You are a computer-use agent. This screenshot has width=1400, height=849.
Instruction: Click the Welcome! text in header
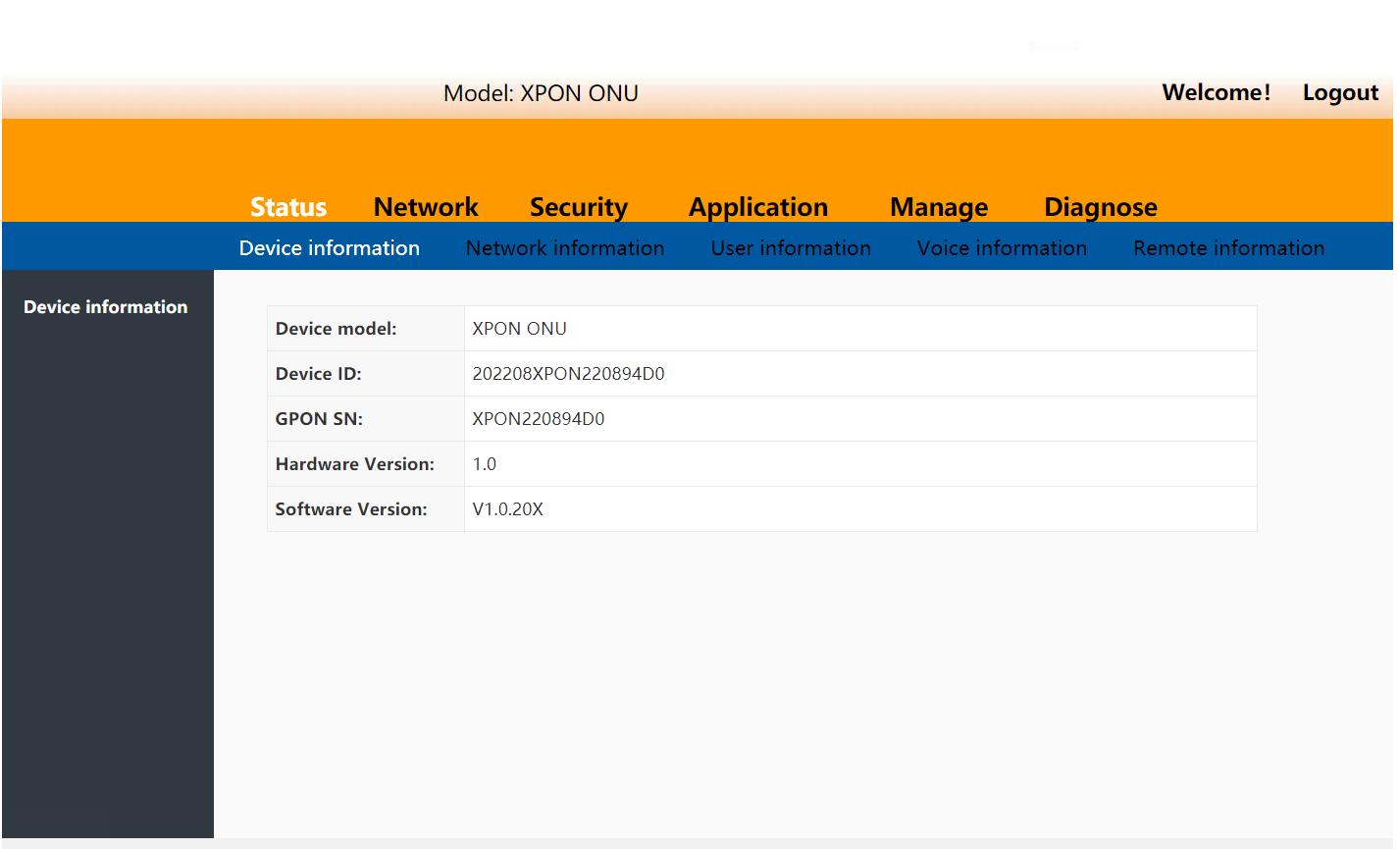(1216, 92)
